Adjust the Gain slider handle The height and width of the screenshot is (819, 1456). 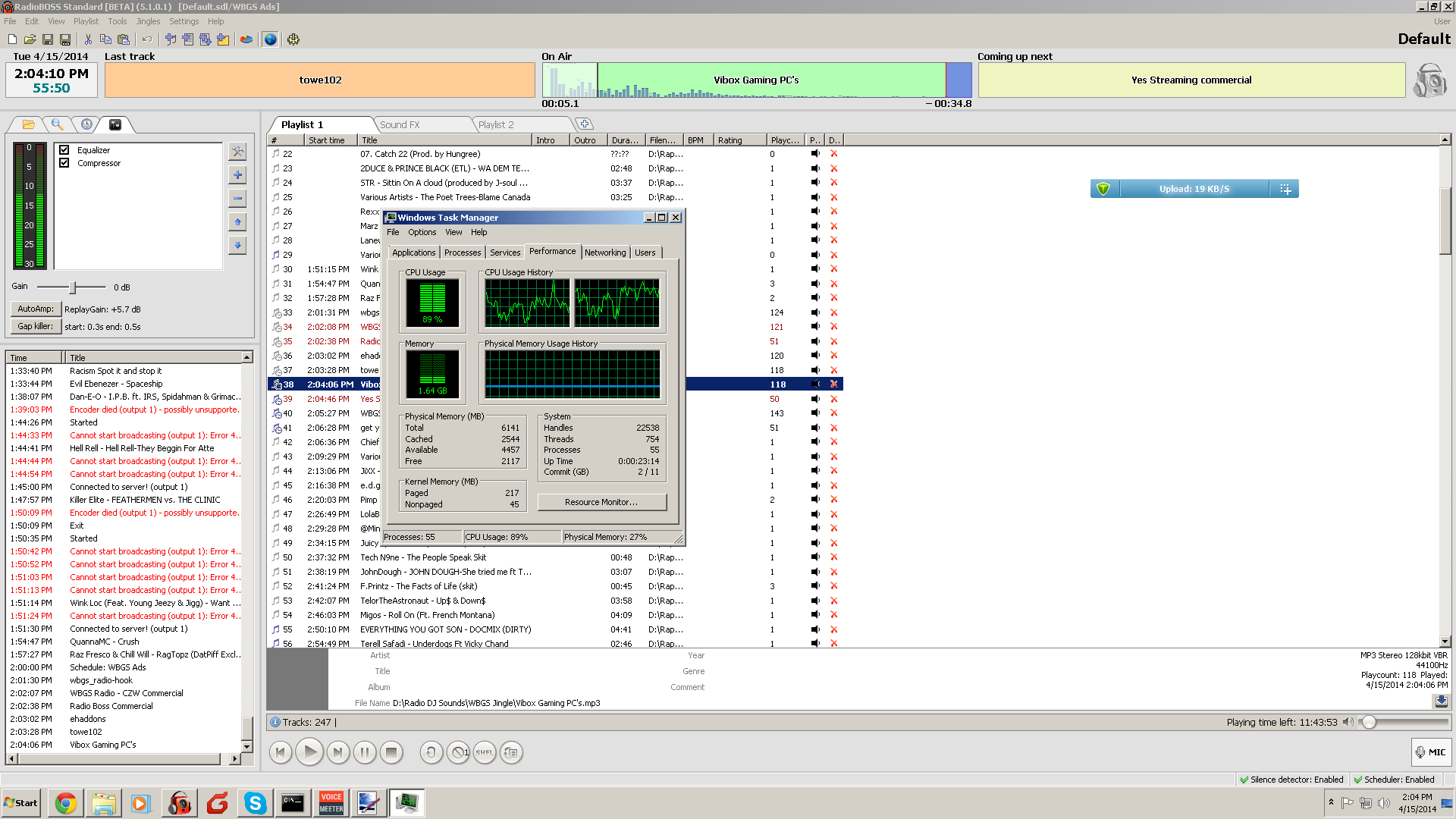(x=73, y=287)
